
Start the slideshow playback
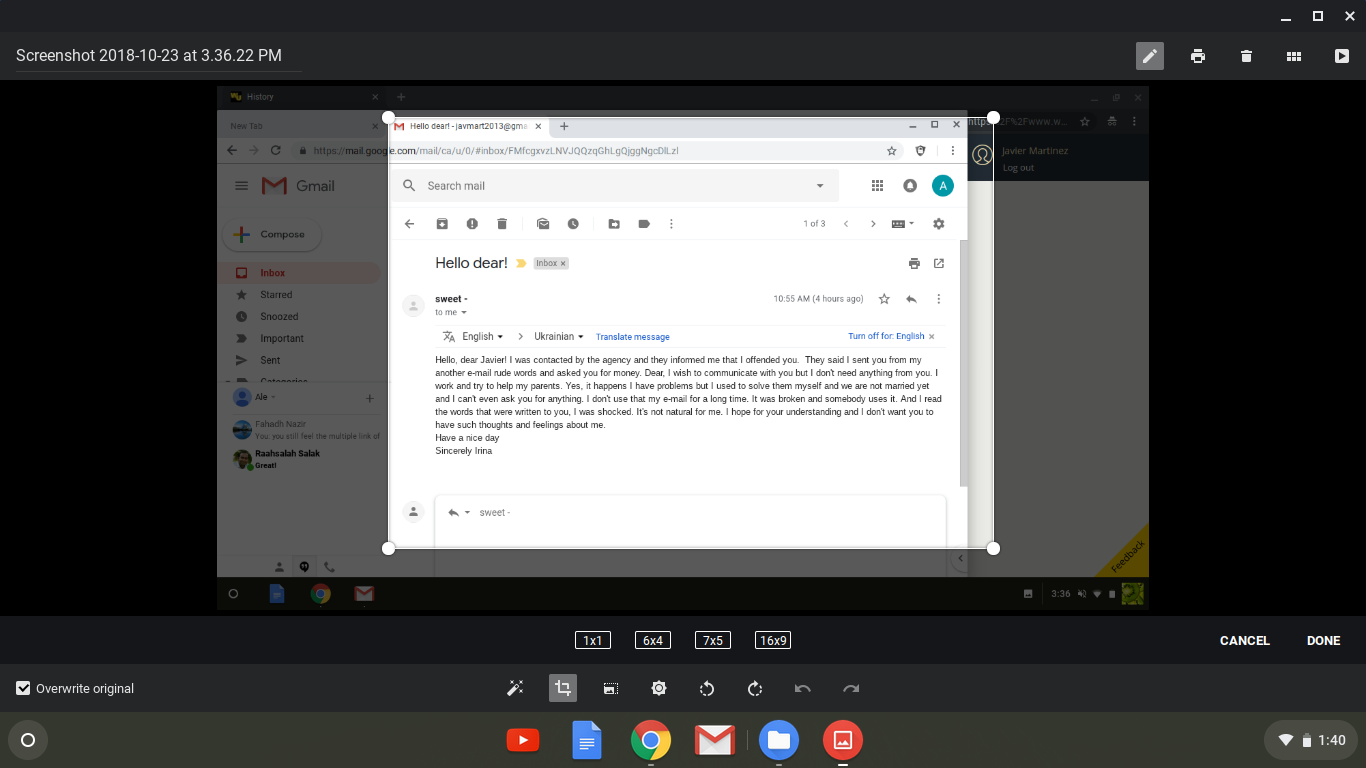coord(1342,56)
